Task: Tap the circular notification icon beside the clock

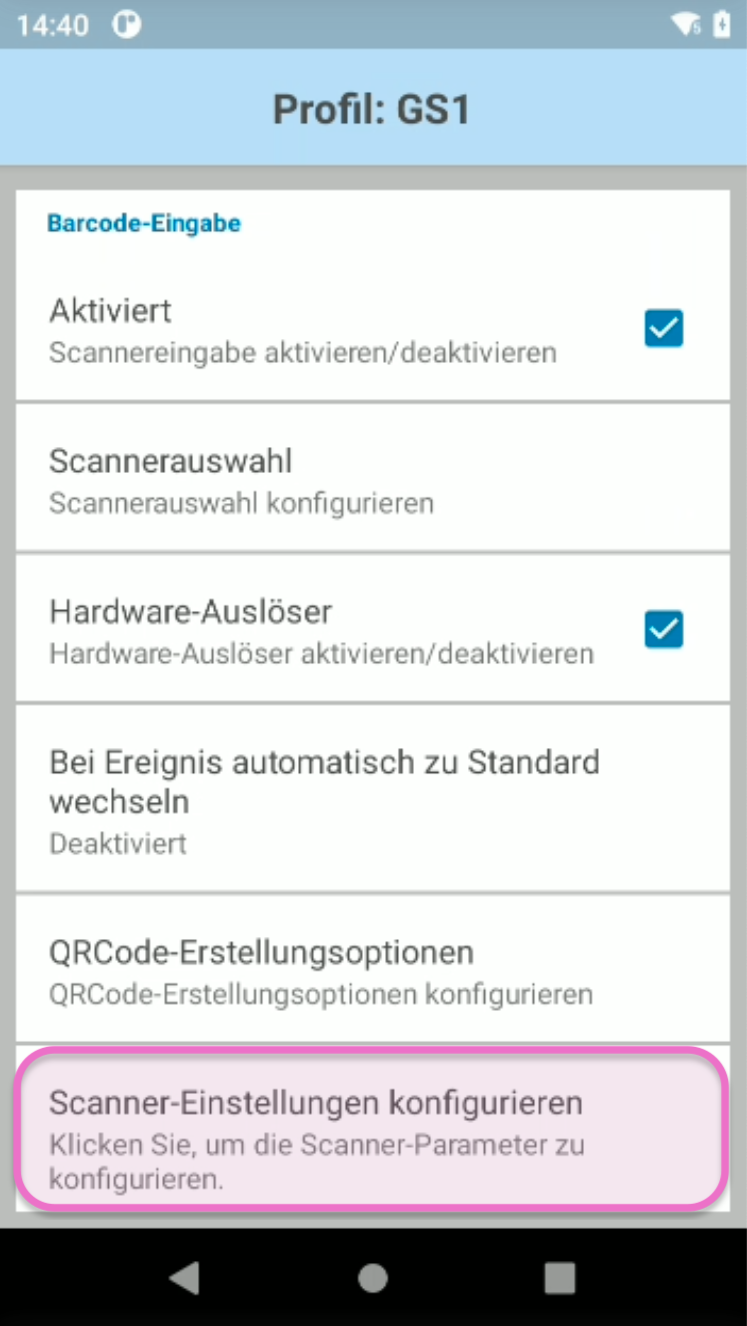Action: pos(127,24)
